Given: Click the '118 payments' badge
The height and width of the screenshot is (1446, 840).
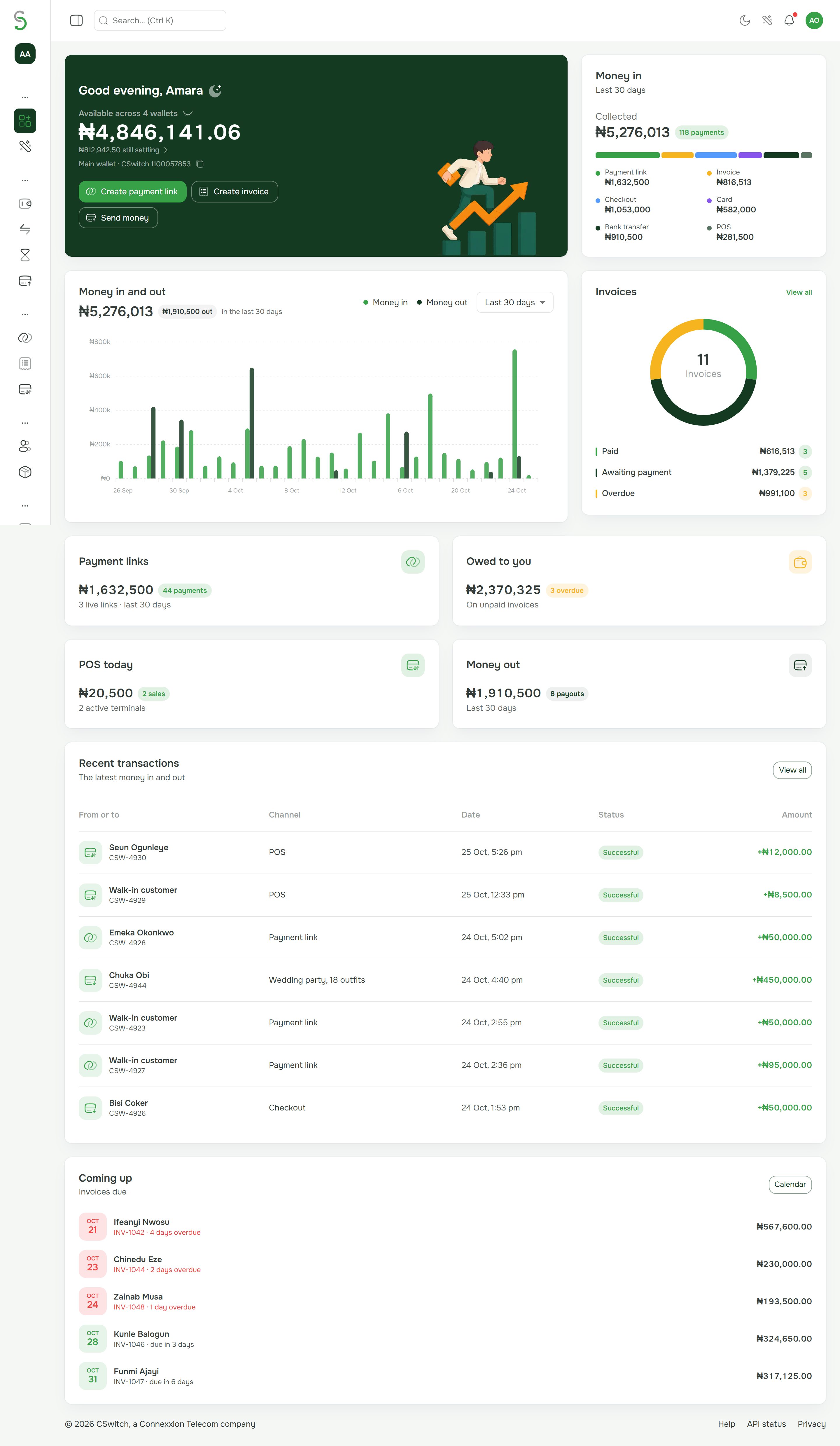Looking at the screenshot, I should (701, 132).
